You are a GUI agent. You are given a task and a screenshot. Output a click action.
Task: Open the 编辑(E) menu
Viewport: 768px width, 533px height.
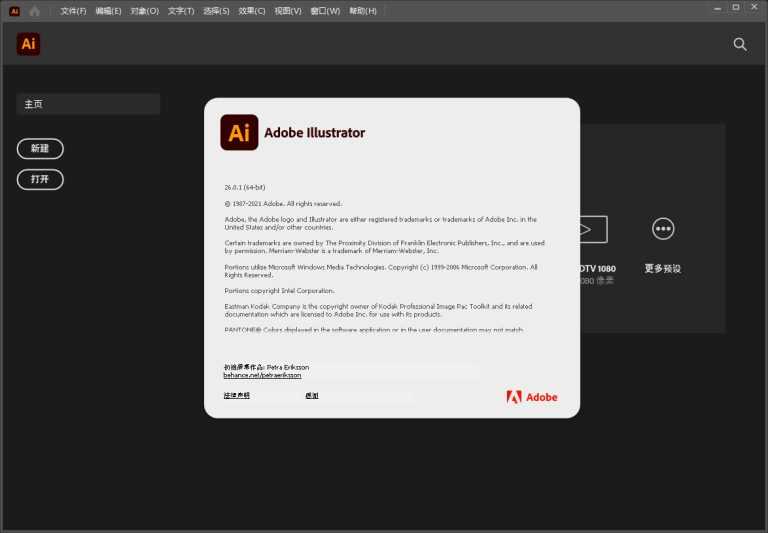pos(108,11)
